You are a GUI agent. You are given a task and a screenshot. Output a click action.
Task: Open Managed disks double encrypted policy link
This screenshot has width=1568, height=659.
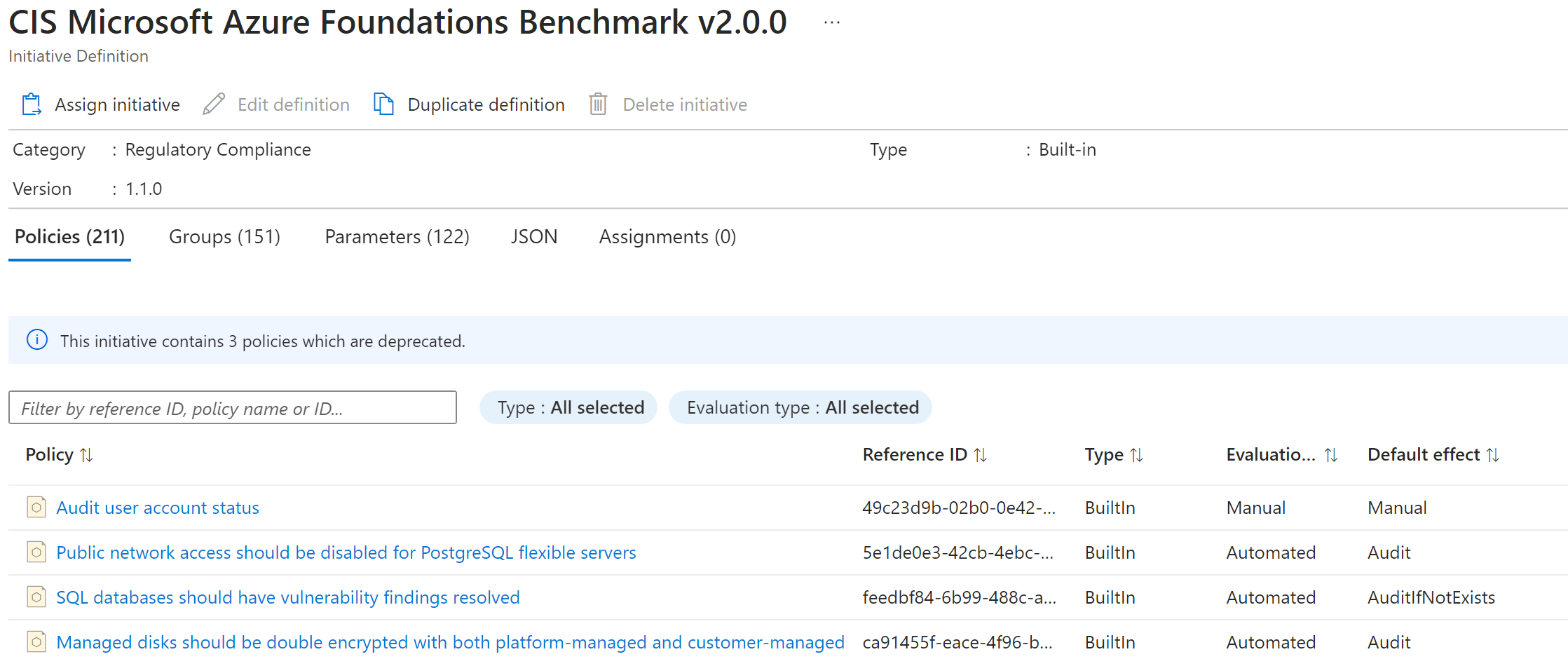tap(450, 642)
